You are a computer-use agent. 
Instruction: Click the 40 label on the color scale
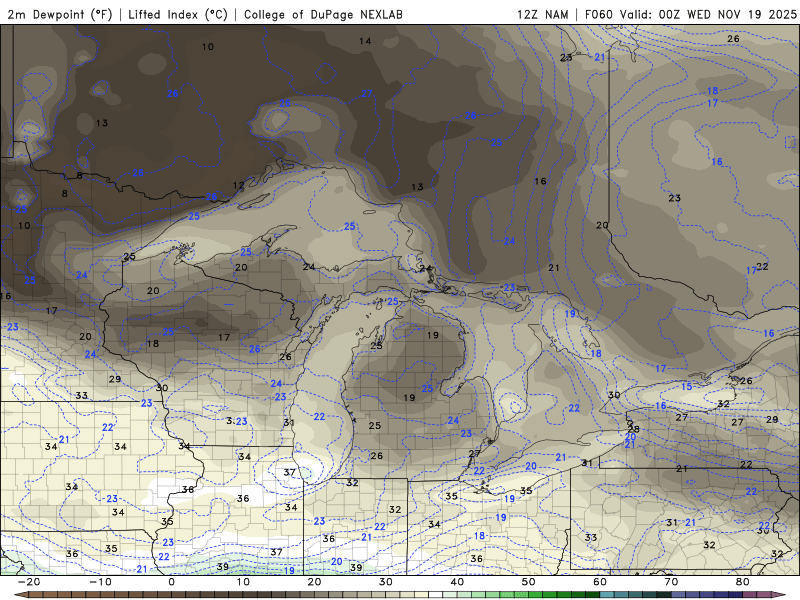[457, 582]
